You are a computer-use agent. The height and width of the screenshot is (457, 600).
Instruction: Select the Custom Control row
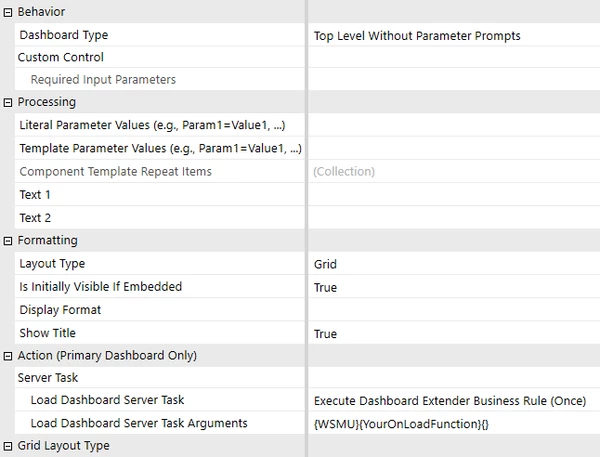160,57
